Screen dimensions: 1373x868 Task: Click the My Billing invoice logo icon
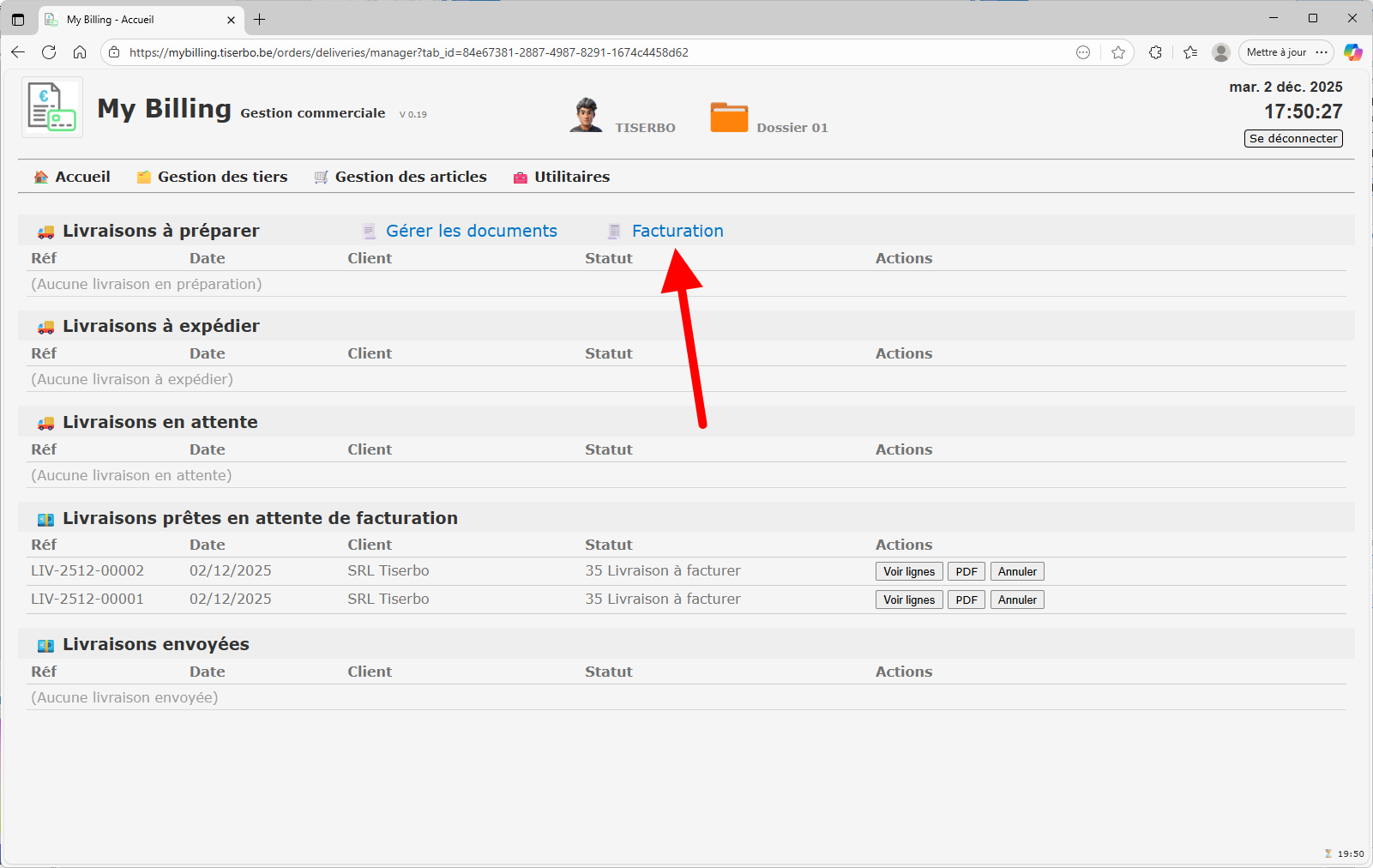(51, 107)
